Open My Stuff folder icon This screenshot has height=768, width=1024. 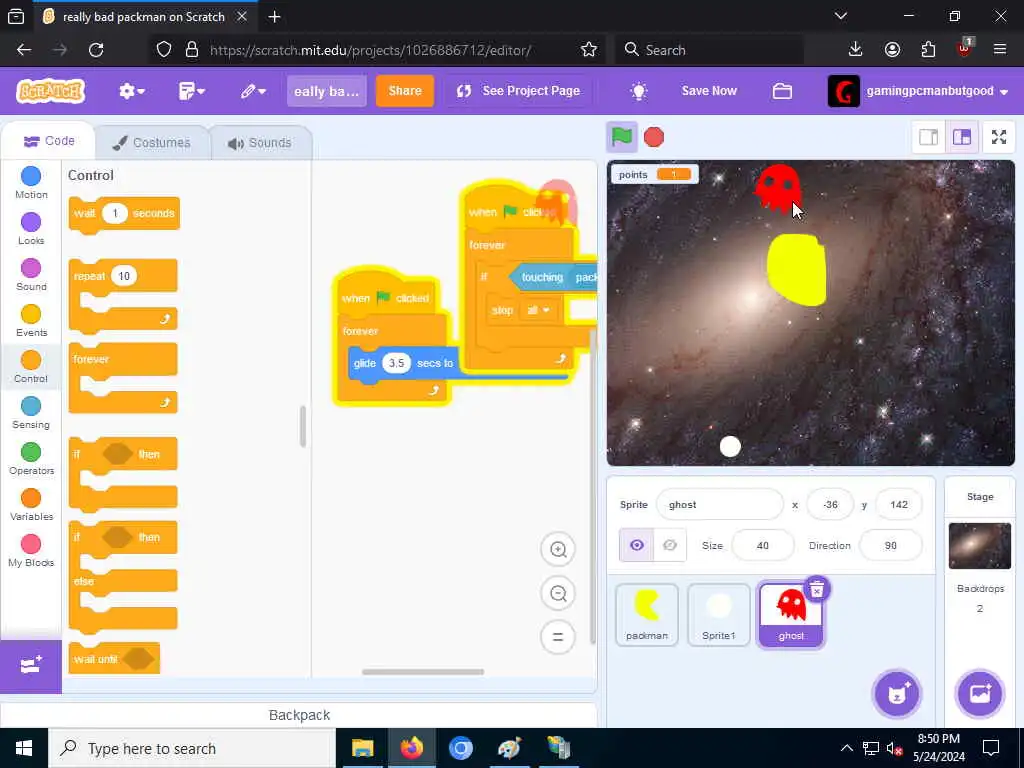coord(782,91)
